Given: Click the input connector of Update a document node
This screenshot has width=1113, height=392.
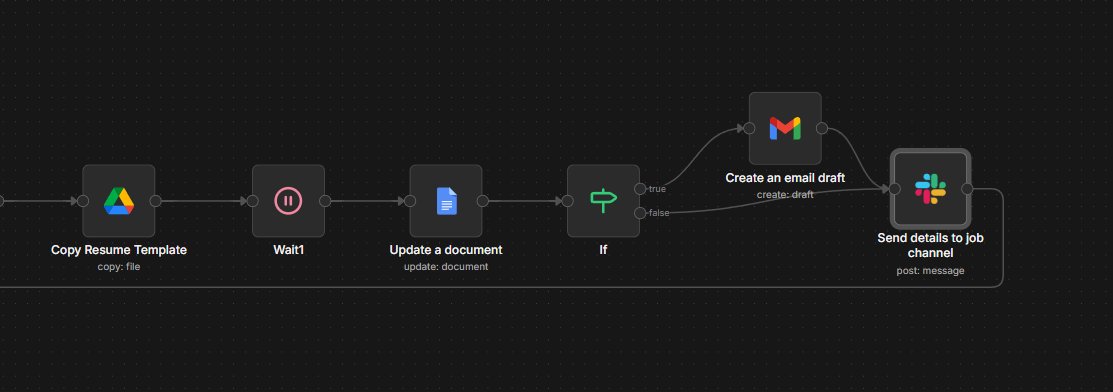Looking at the screenshot, I should coord(410,201).
